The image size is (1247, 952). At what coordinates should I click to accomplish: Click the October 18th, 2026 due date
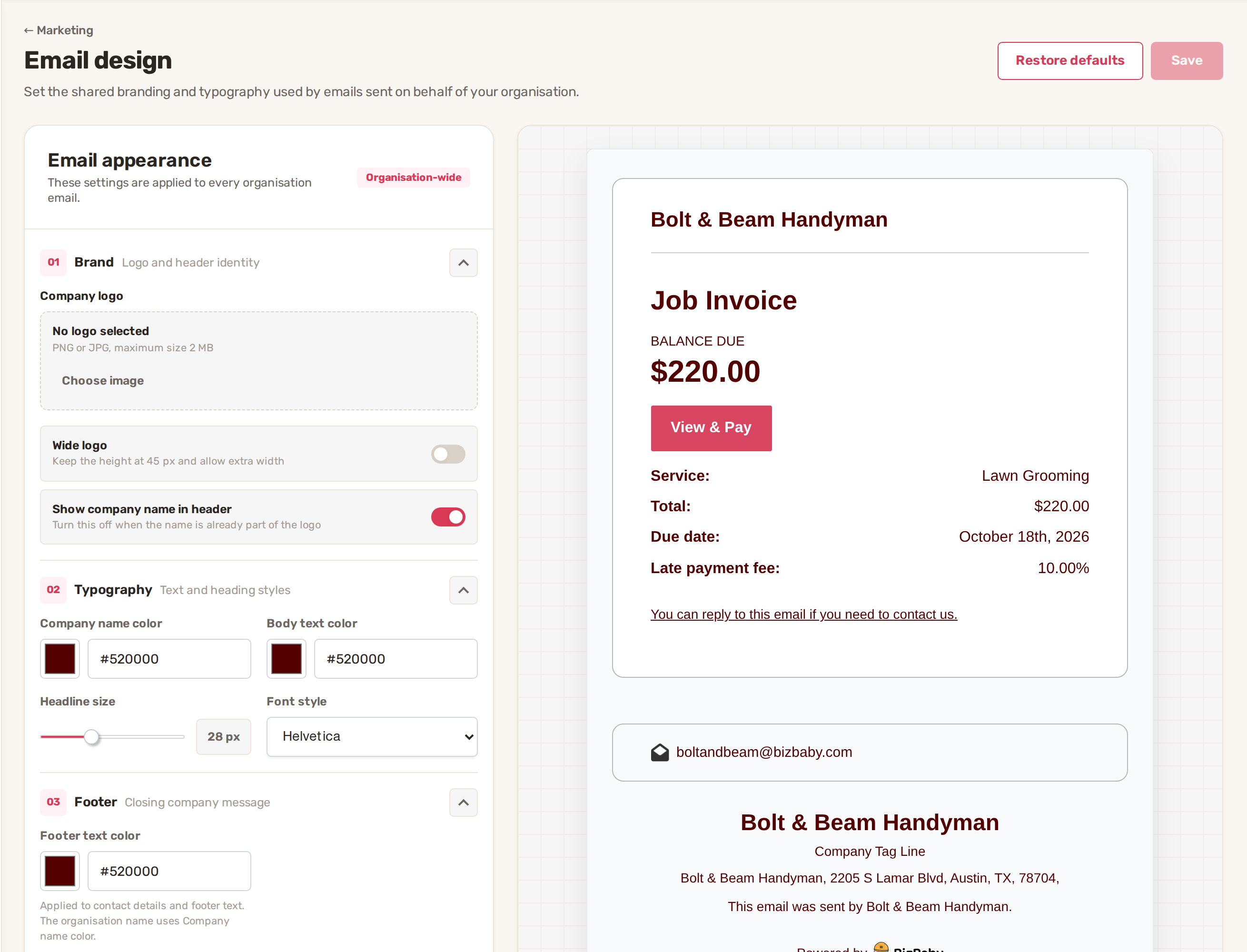pyautogui.click(x=1024, y=536)
